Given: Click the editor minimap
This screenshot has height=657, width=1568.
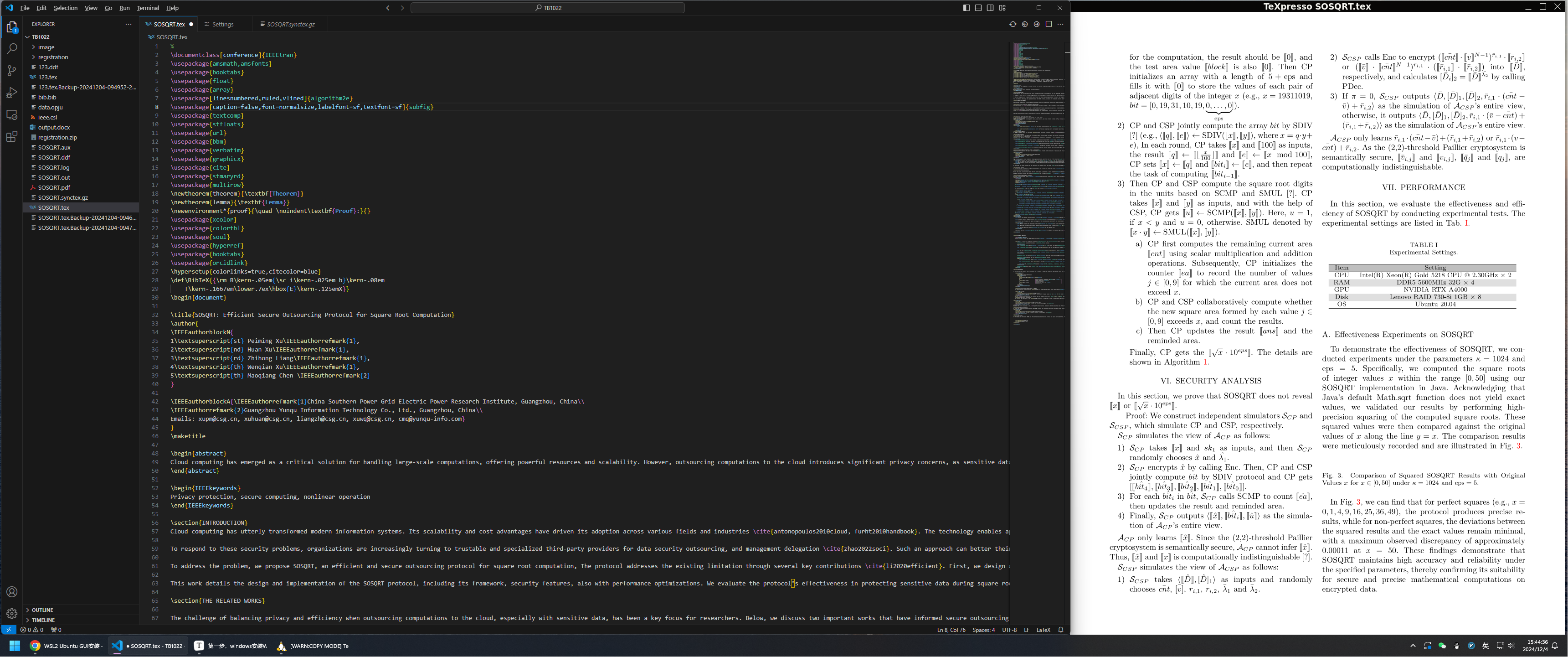Looking at the screenshot, I should tap(1038, 183).
